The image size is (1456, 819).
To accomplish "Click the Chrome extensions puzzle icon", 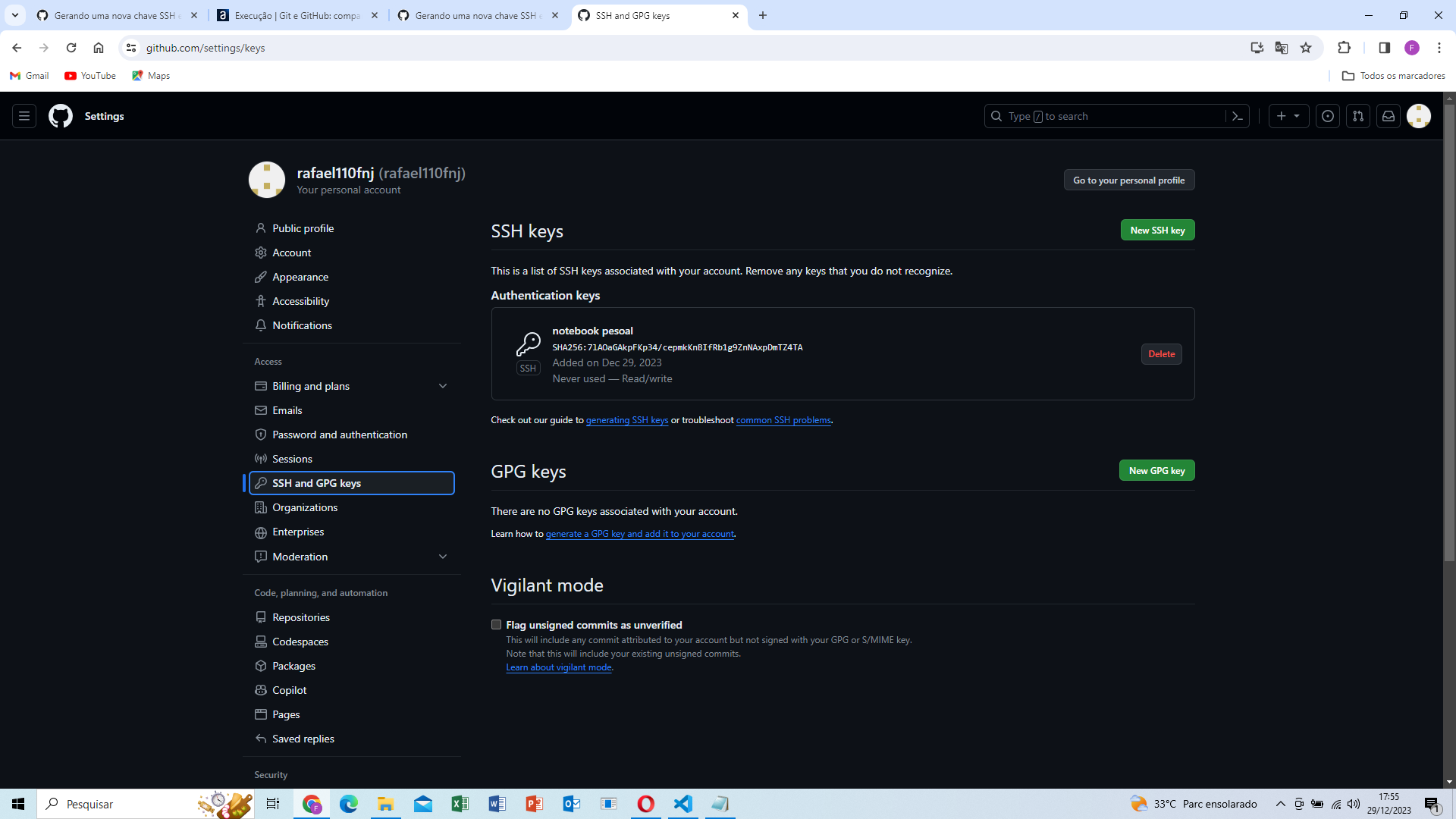I will [1344, 48].
